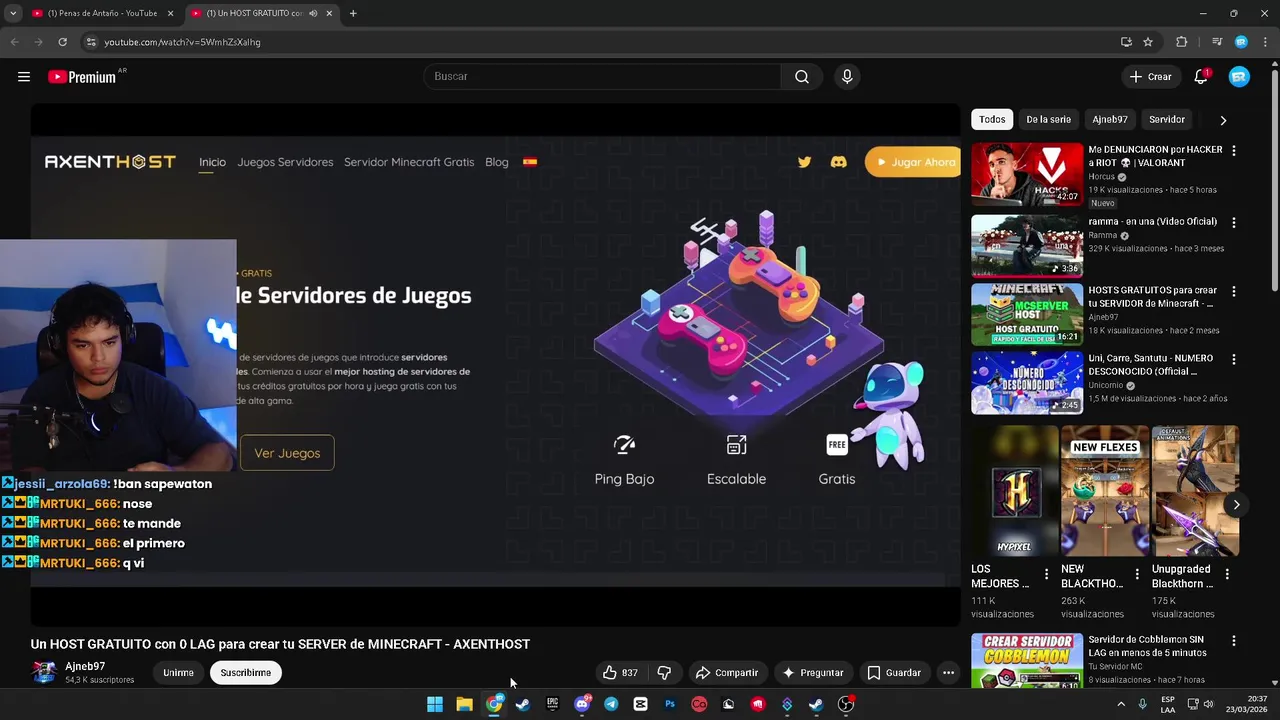Click the browser address bar URL
The width and height of the screenshot is (1280, 720).
(x=182, y=42)
